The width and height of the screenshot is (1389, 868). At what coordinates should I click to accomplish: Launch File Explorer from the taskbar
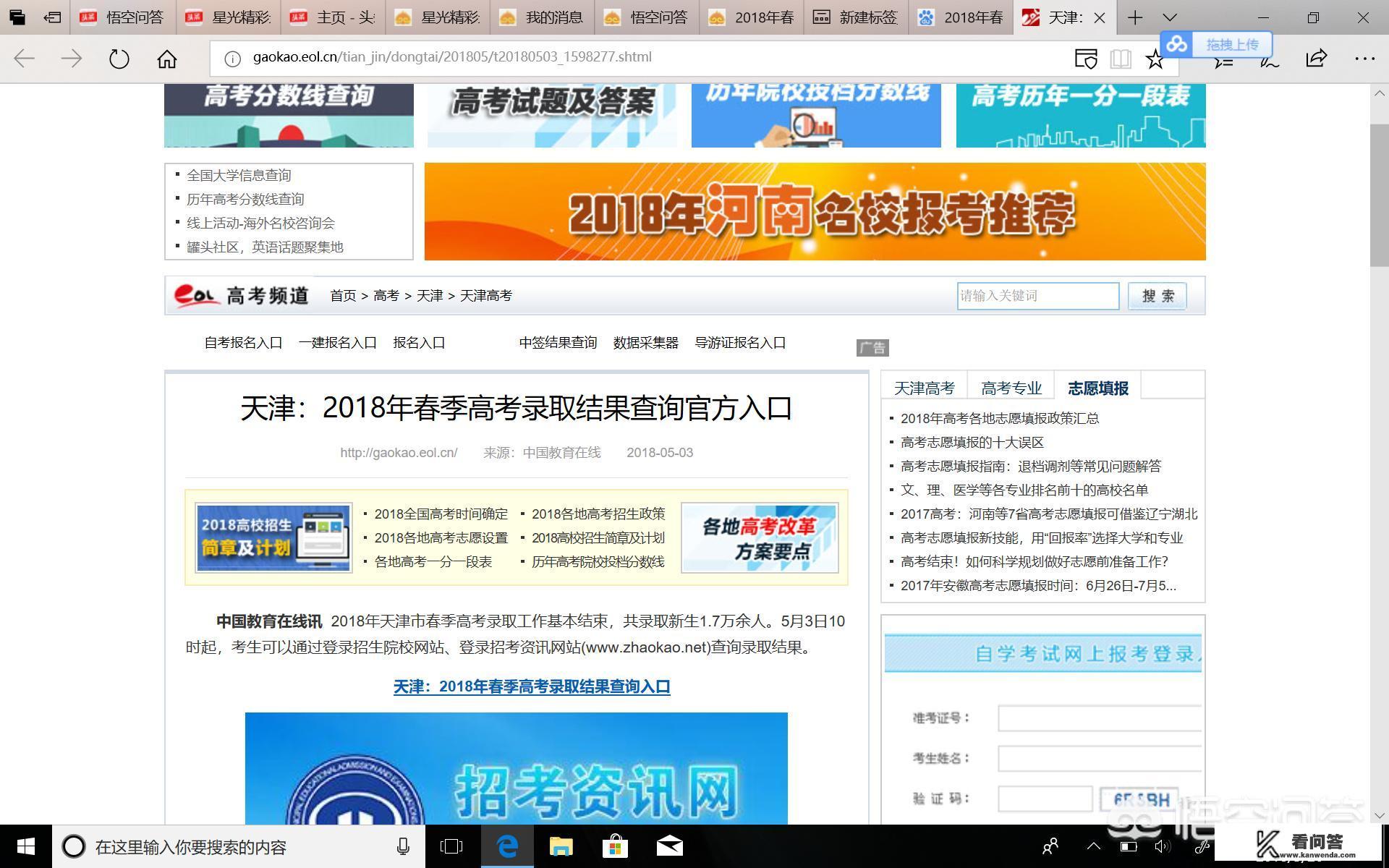pos(561,846)
